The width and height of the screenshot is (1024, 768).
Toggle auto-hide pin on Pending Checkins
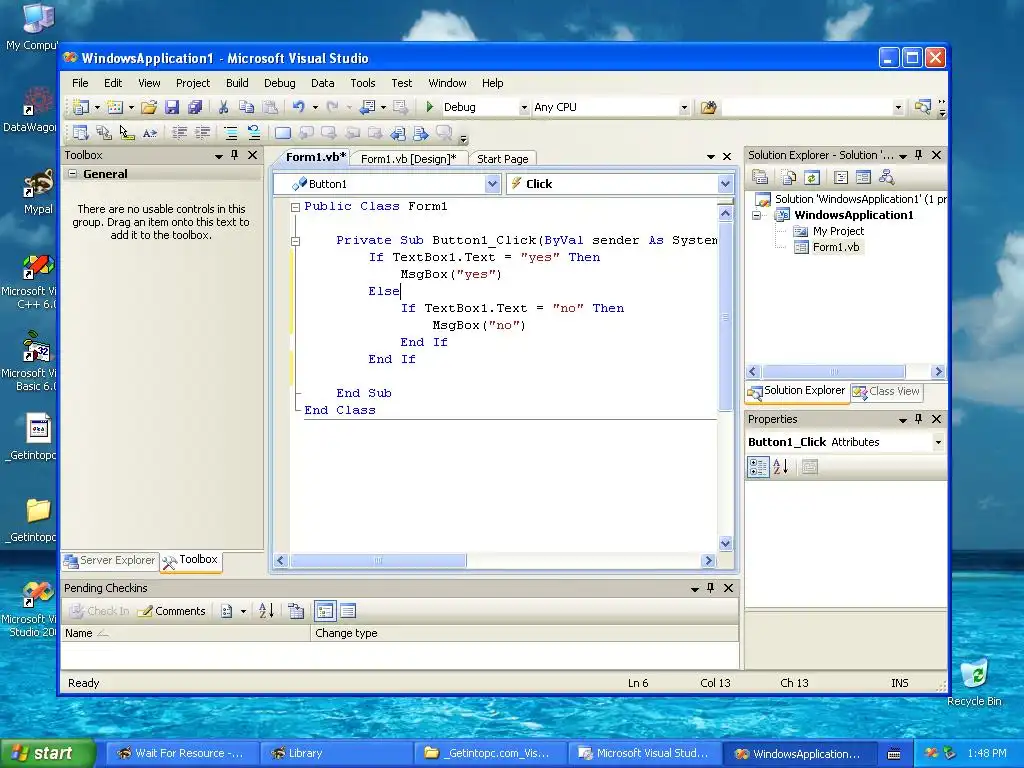pyautogui.click(x=711, y=588)
